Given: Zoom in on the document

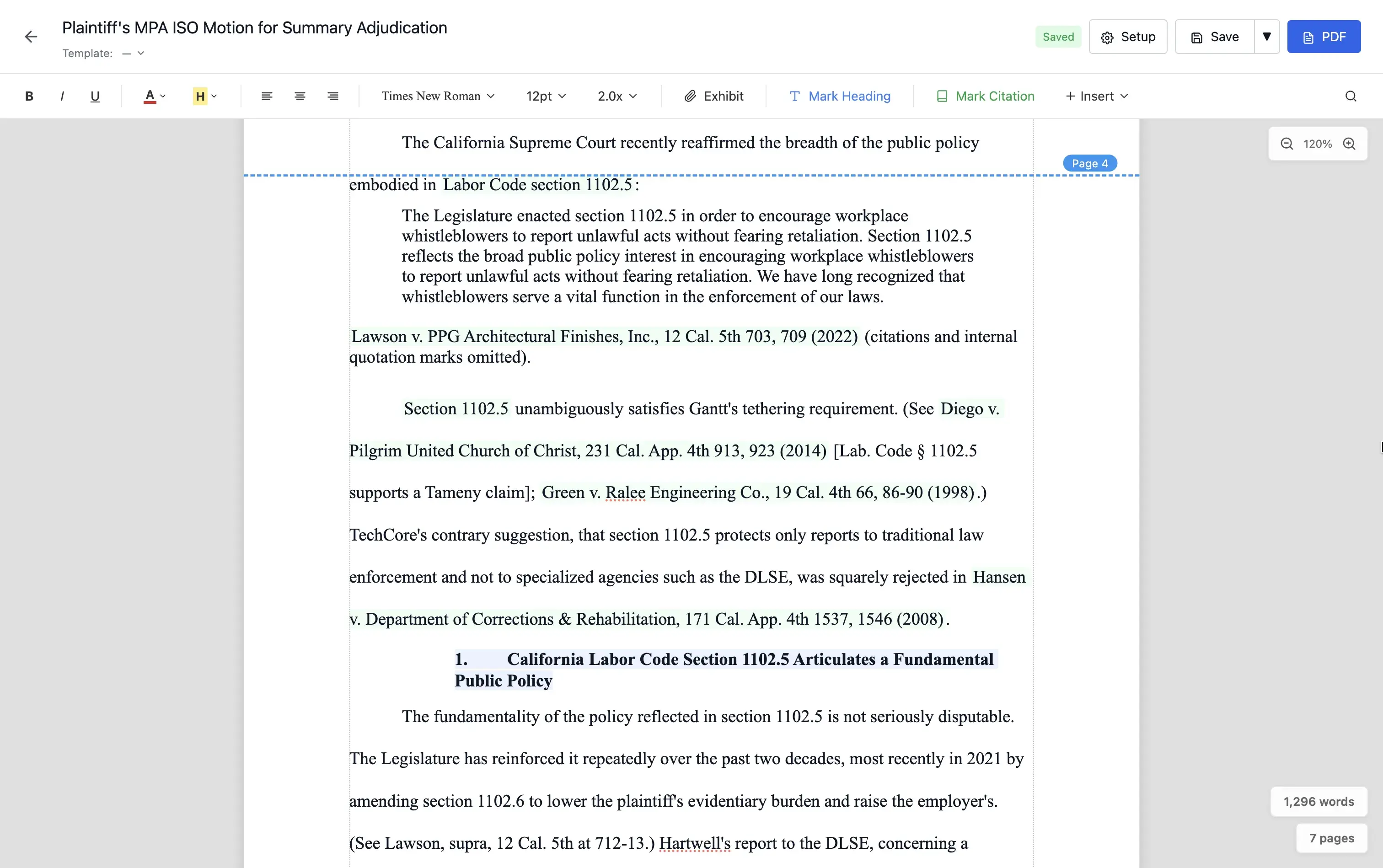Looking at the screenshot, I should point(1349,144).
